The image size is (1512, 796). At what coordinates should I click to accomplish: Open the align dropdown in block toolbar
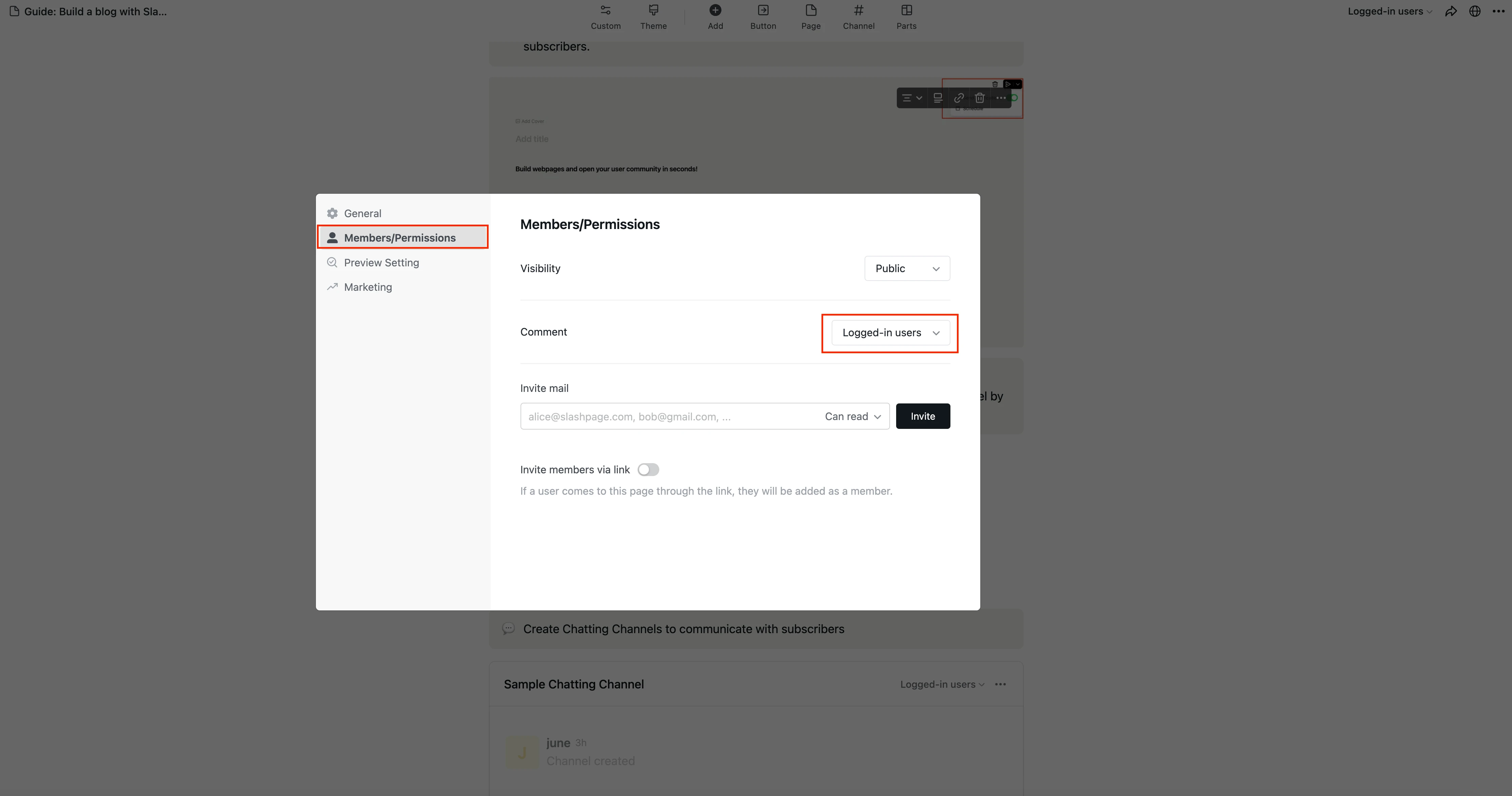[x=911, y=98]
